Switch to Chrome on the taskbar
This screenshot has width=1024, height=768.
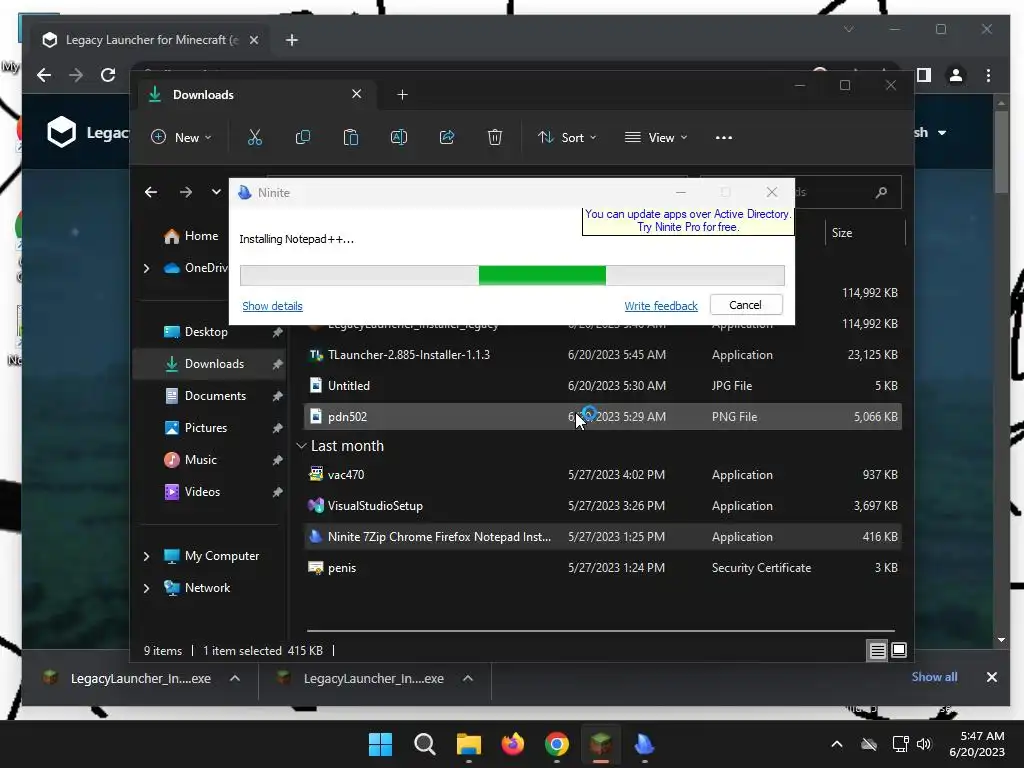click(556, 744)
